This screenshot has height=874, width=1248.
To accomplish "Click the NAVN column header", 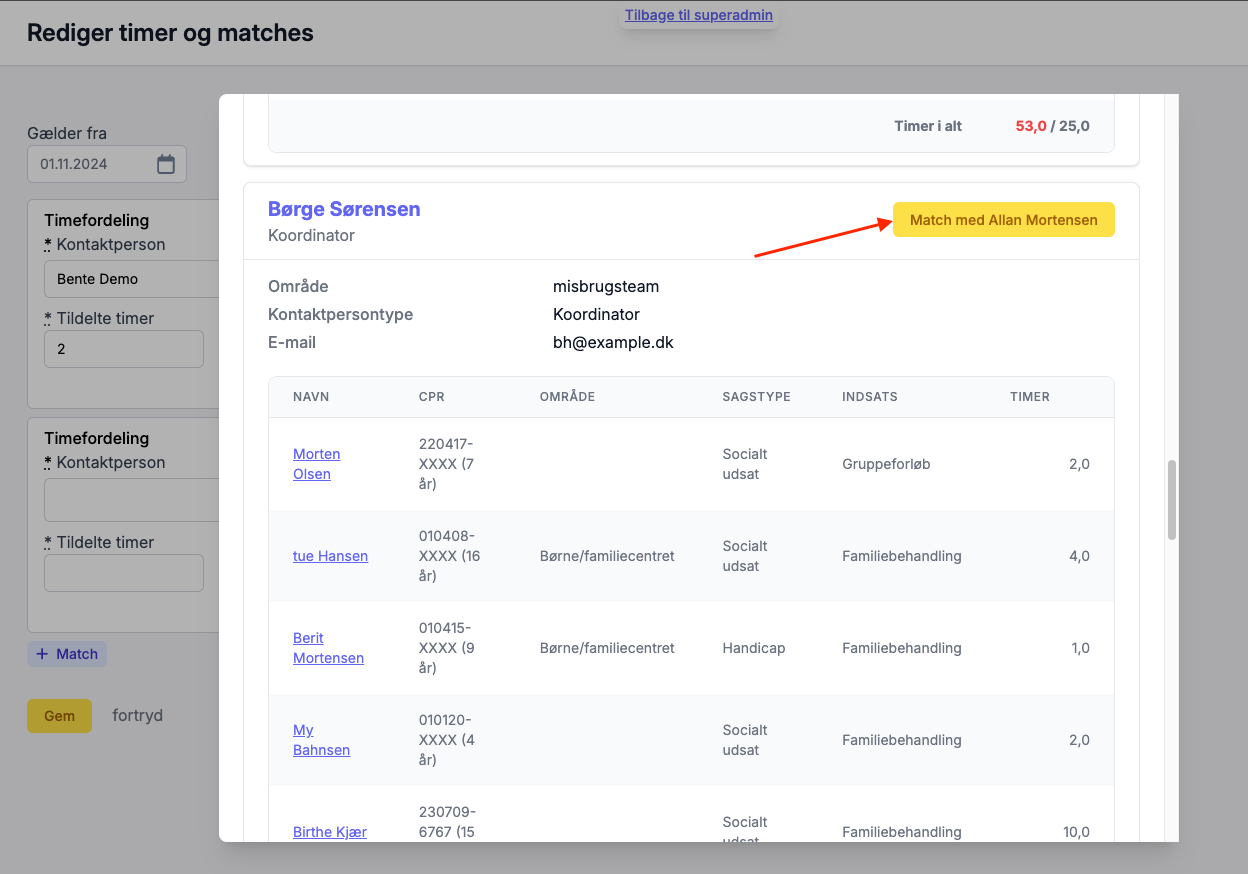I will pyautogui.click(x=311, y=397).
